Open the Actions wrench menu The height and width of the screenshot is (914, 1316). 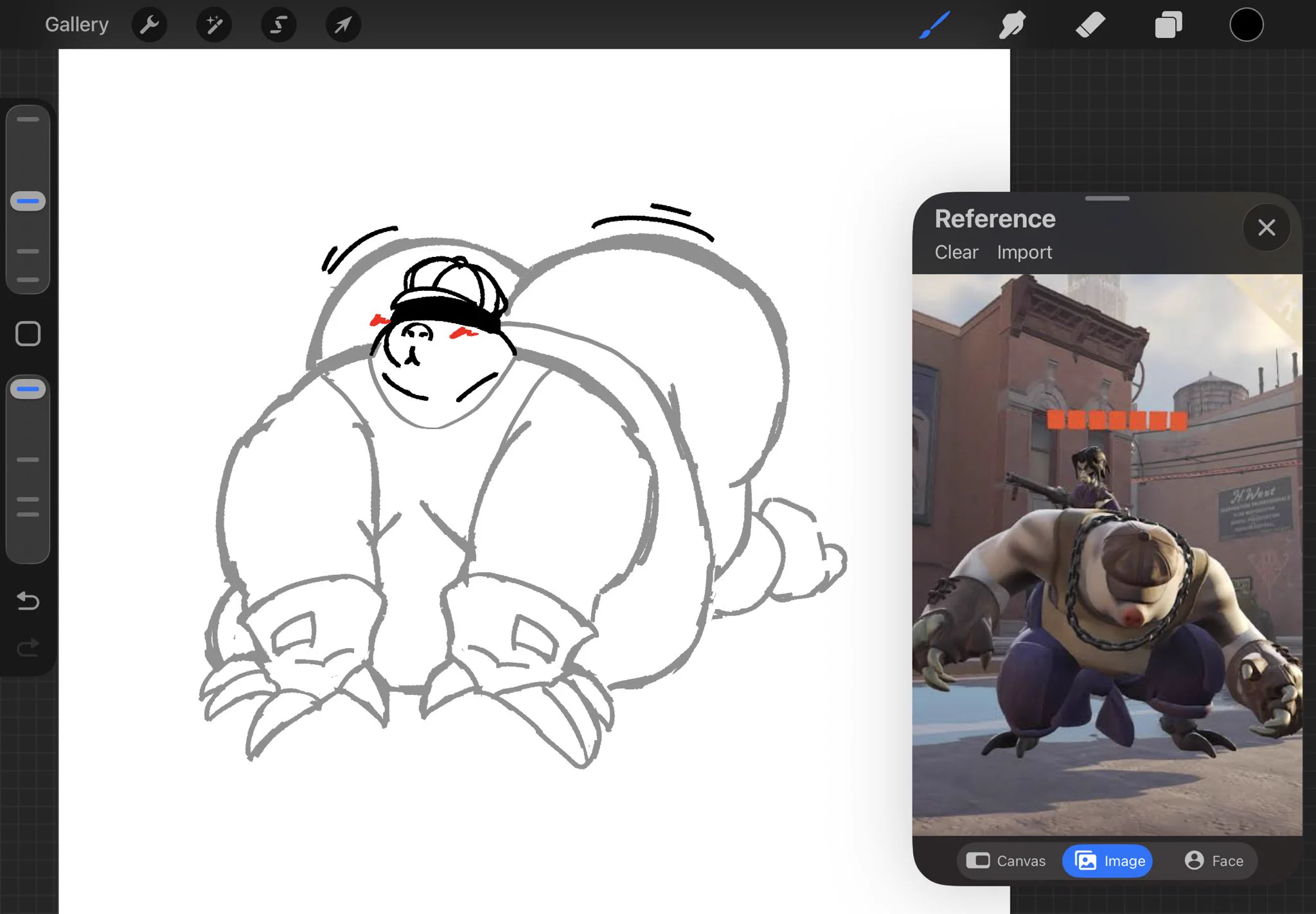(149, 25)
